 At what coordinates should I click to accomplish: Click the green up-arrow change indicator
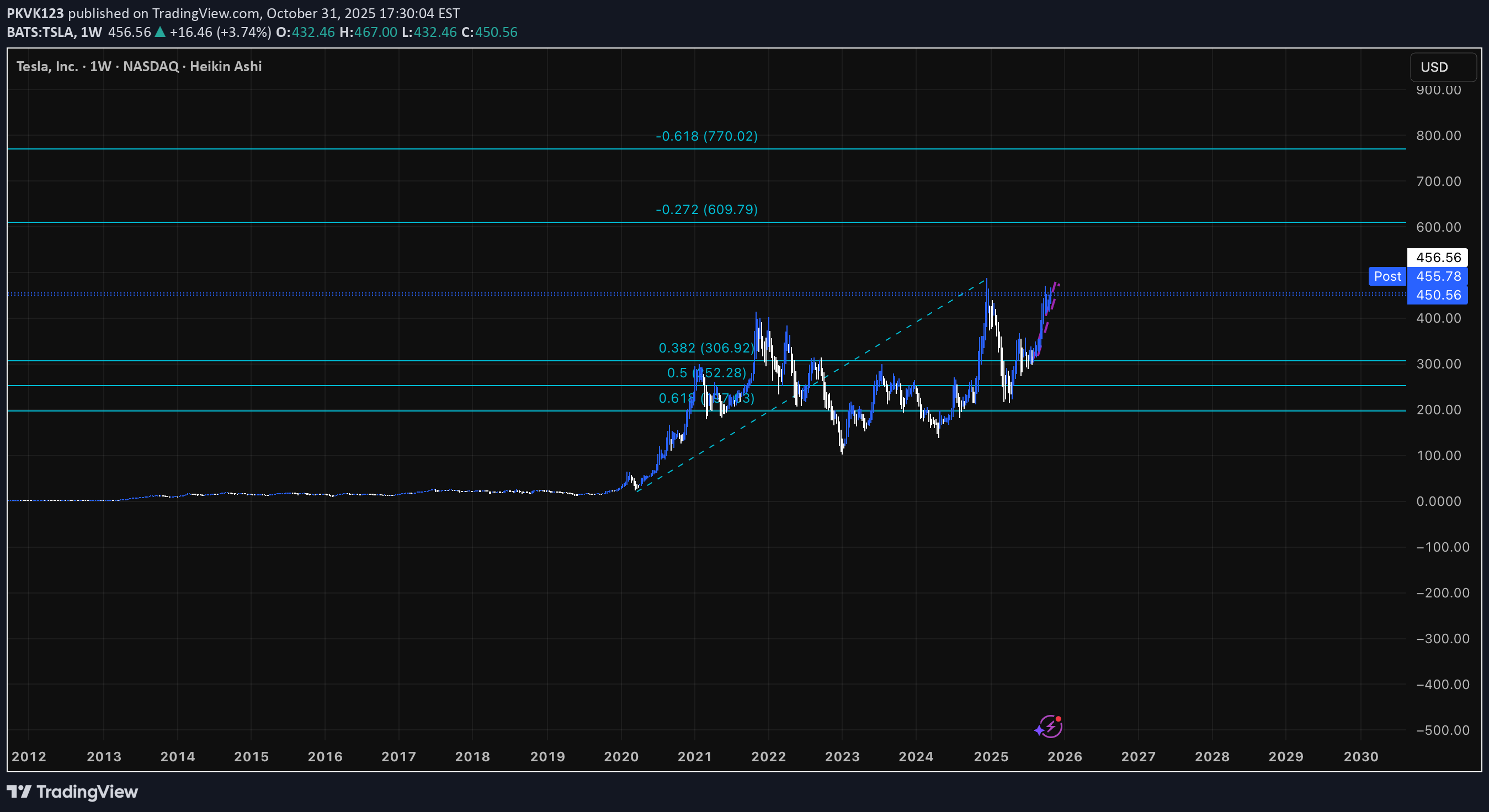(x=160, y=33)
